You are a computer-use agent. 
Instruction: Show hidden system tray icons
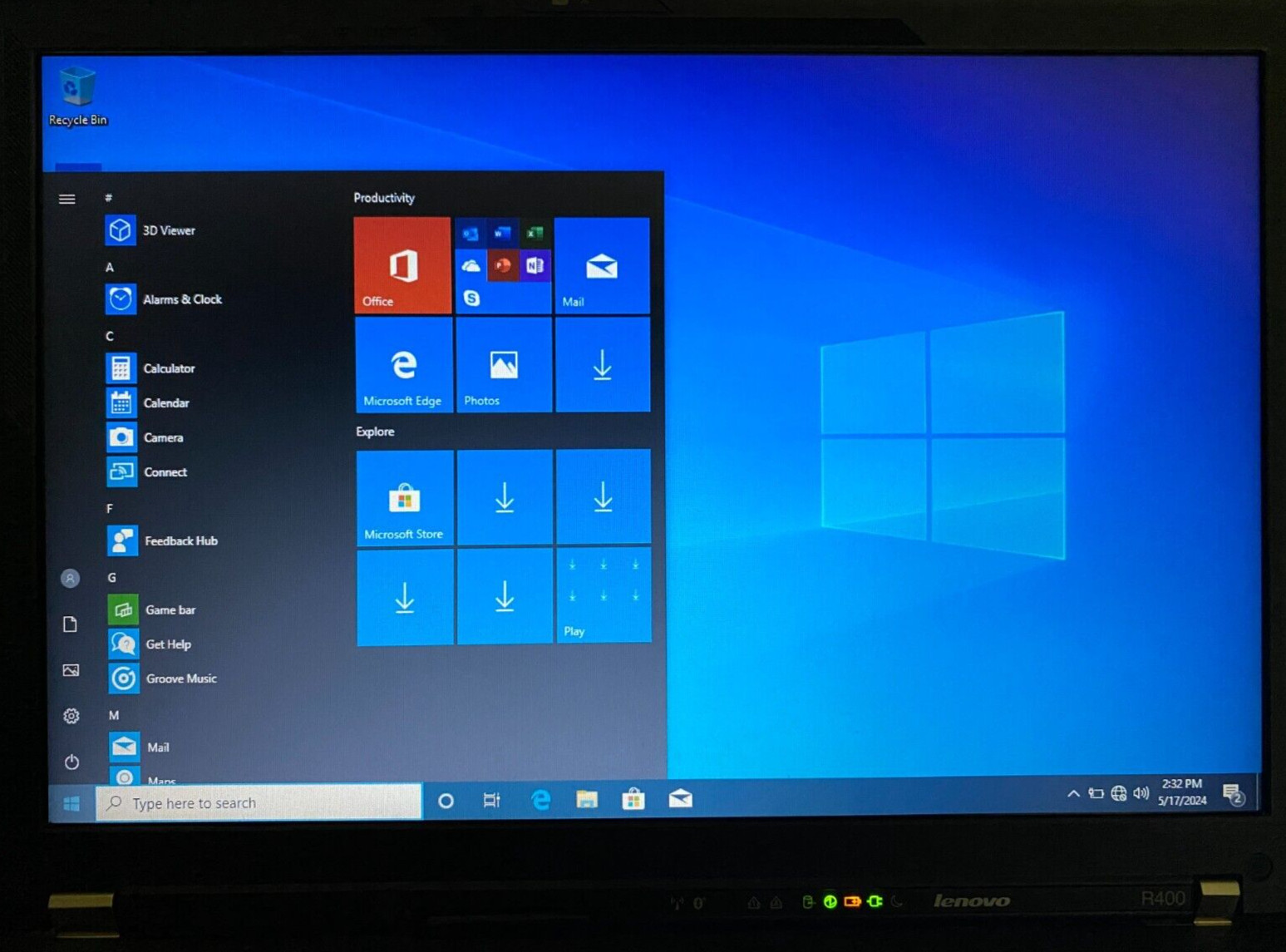coord(1073,794)
